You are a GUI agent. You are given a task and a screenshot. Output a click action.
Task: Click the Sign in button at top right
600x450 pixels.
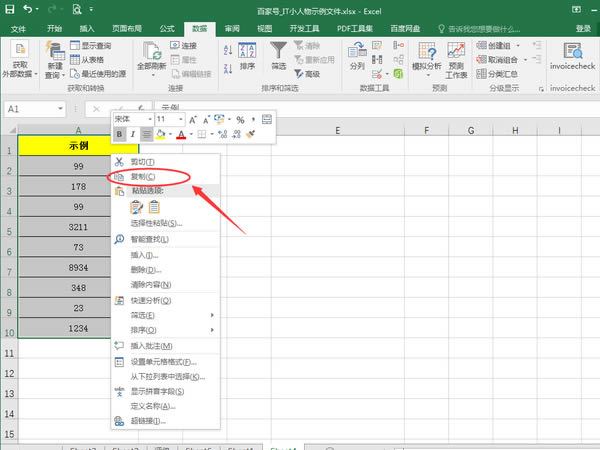tap(584, 29)
